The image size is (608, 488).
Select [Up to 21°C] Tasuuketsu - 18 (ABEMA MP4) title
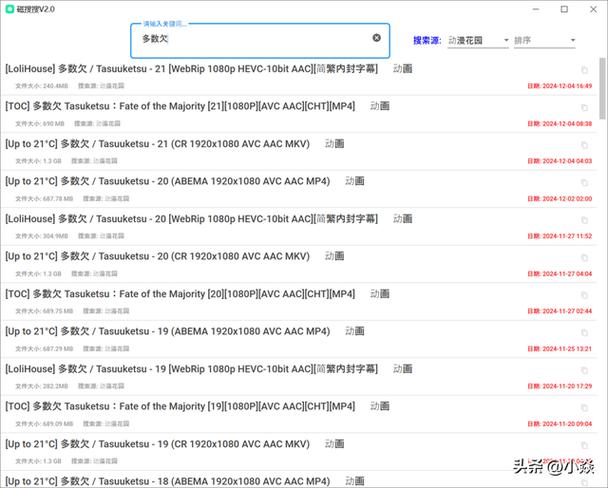tap(168, 481)
